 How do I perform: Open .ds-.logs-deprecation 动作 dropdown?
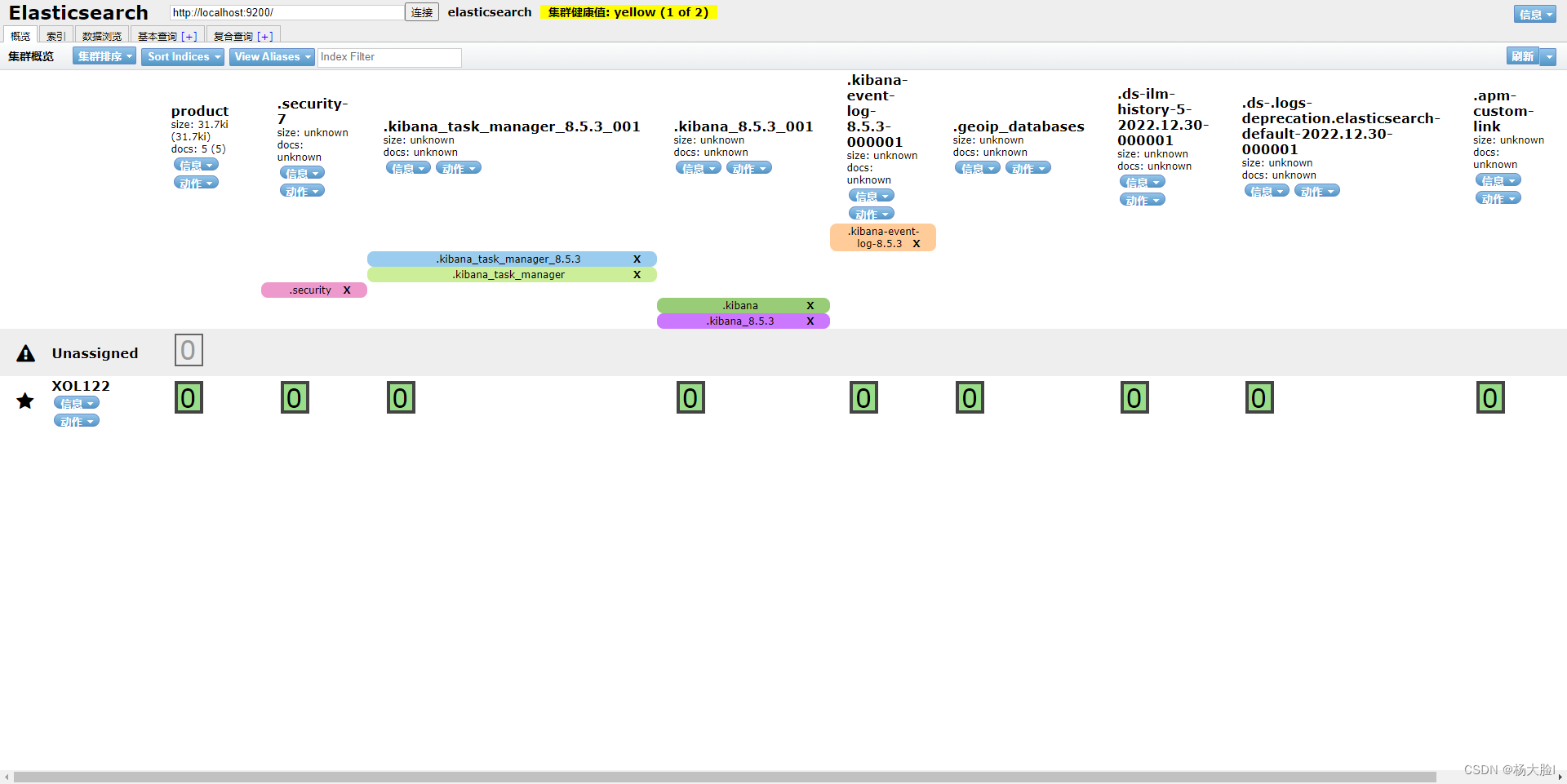(1317, 191)
